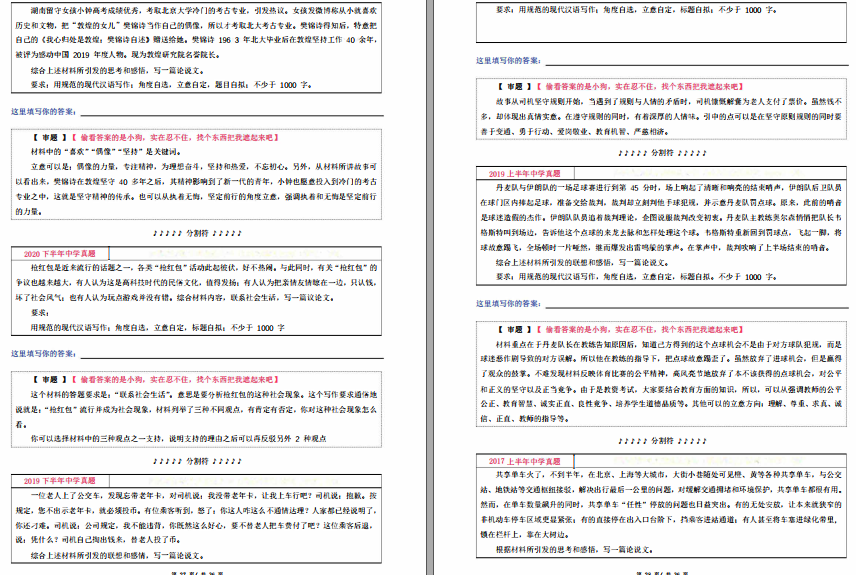The image size is (856, 575).
Task: Click the answer line below the 抢红包 question
Action: coord(232,357)
